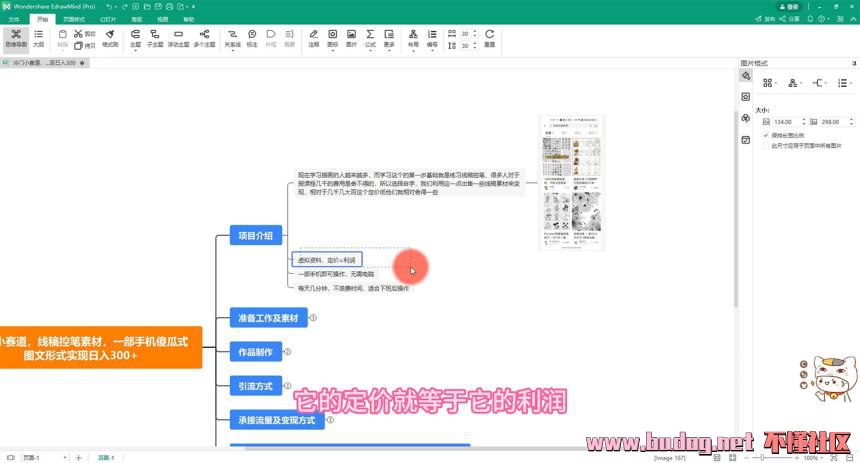Screen dimensions: 860x463
Task: Open the 大纲 outline view
Action: click(38, 37)
